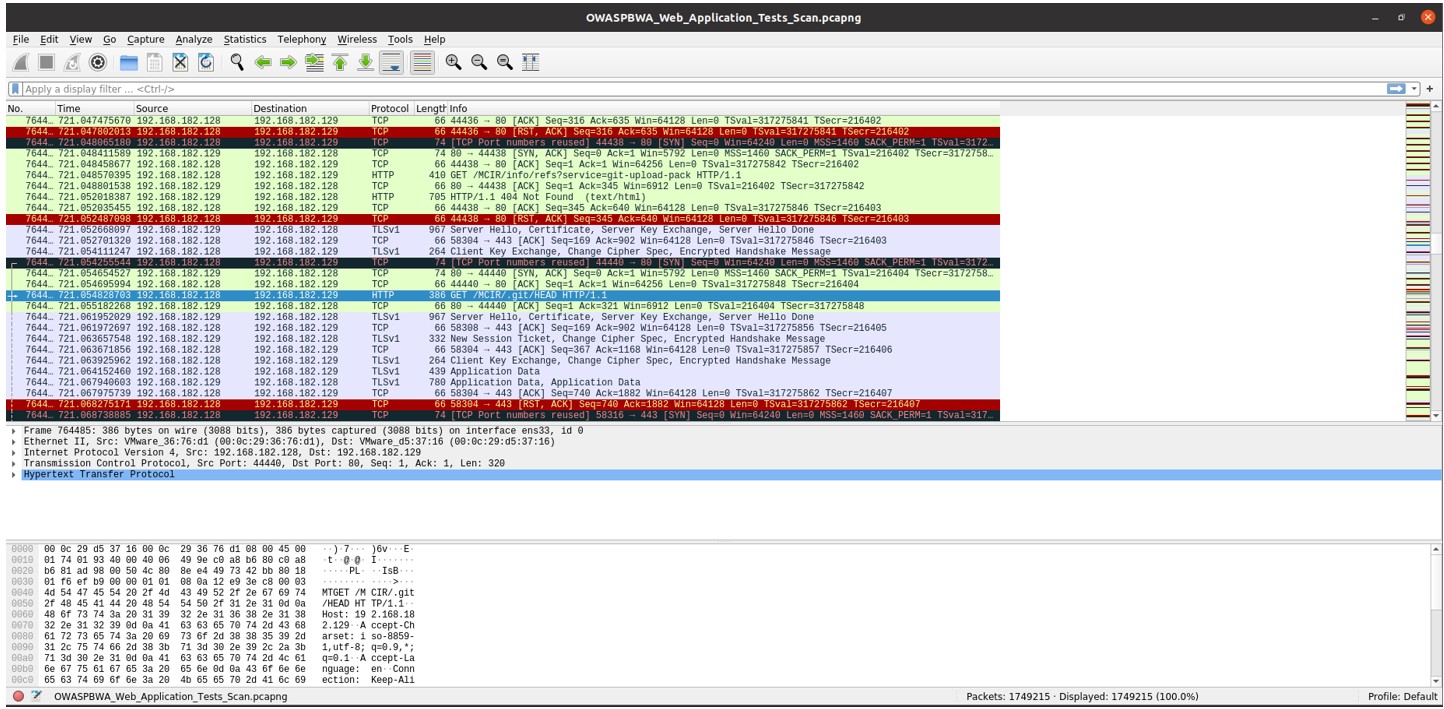Open the Help menu
The height and width of the screenshot is (709, 1444).
click(x=434, y=39)
